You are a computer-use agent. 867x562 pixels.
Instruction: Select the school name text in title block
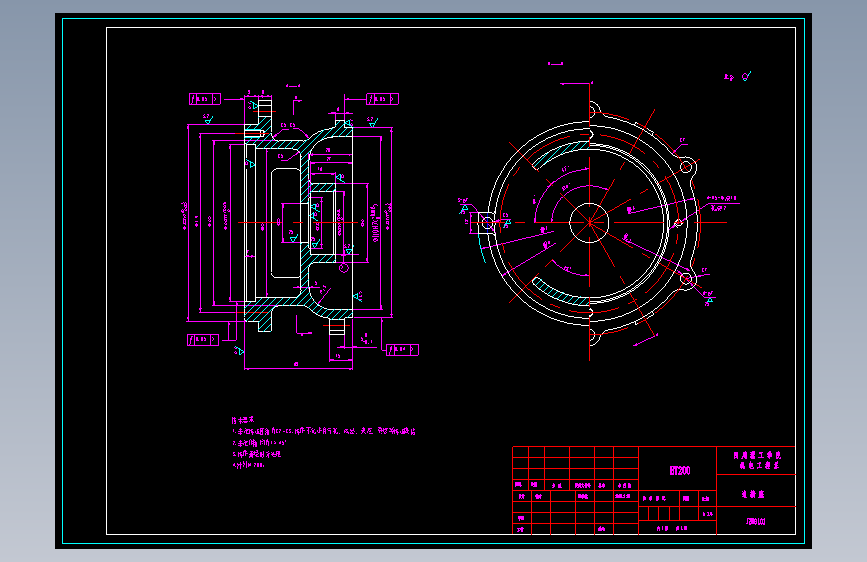pos(757,460)
